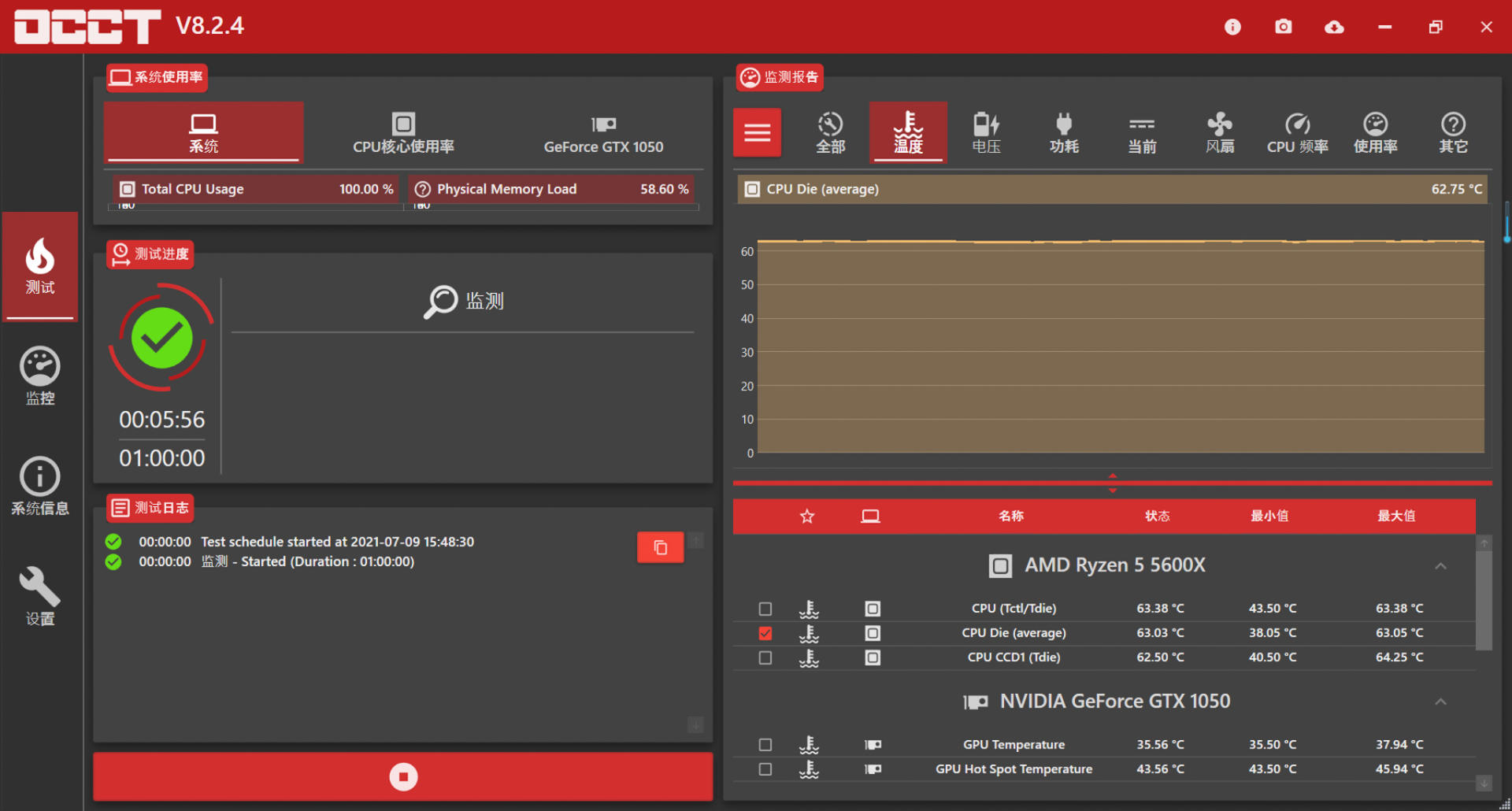Click GPU card icon in GPU Hot Spot row
1512x811 pixels.
873,769
